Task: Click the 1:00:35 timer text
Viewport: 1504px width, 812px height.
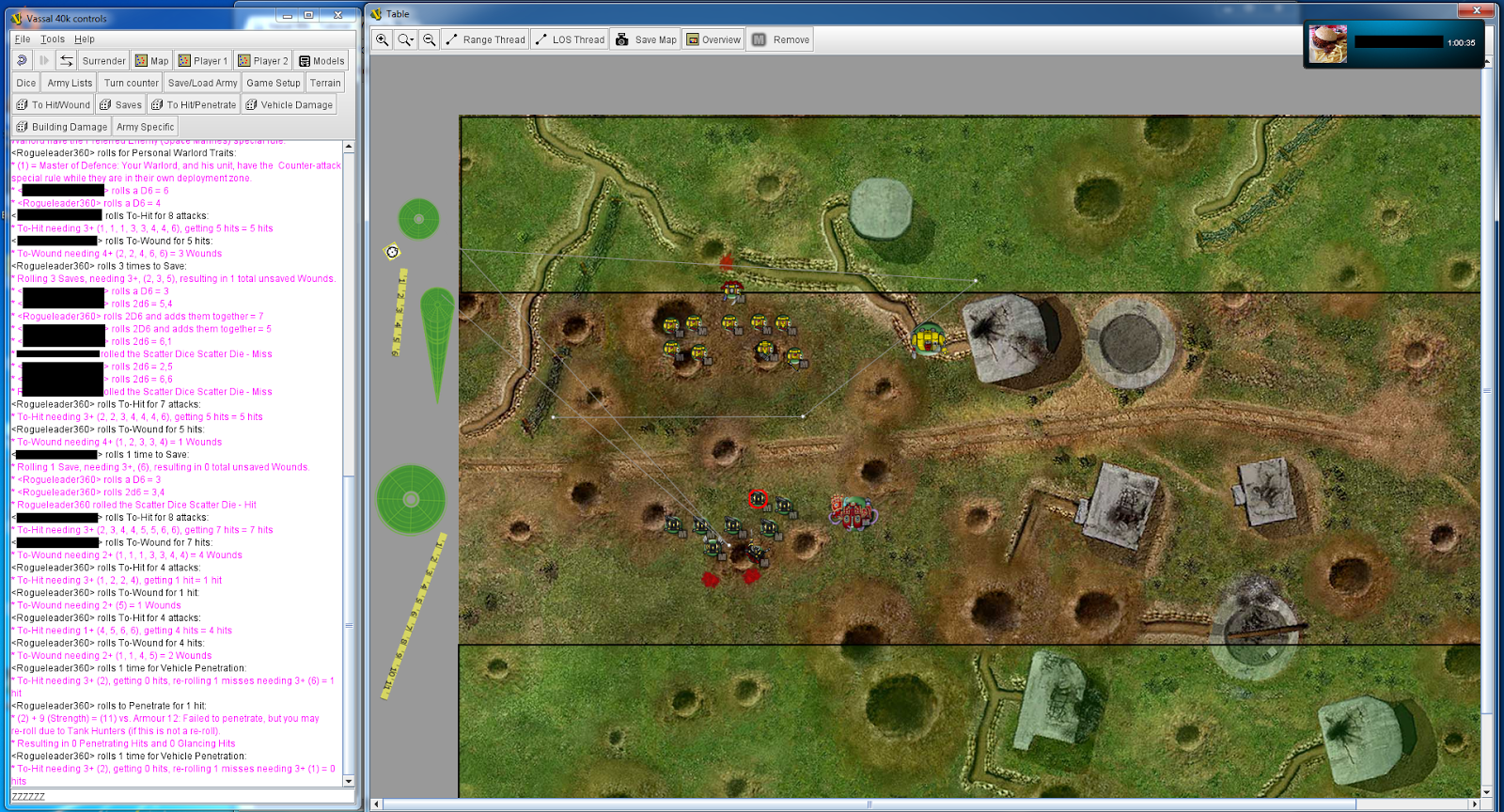Action: [x=1461, y=43]
